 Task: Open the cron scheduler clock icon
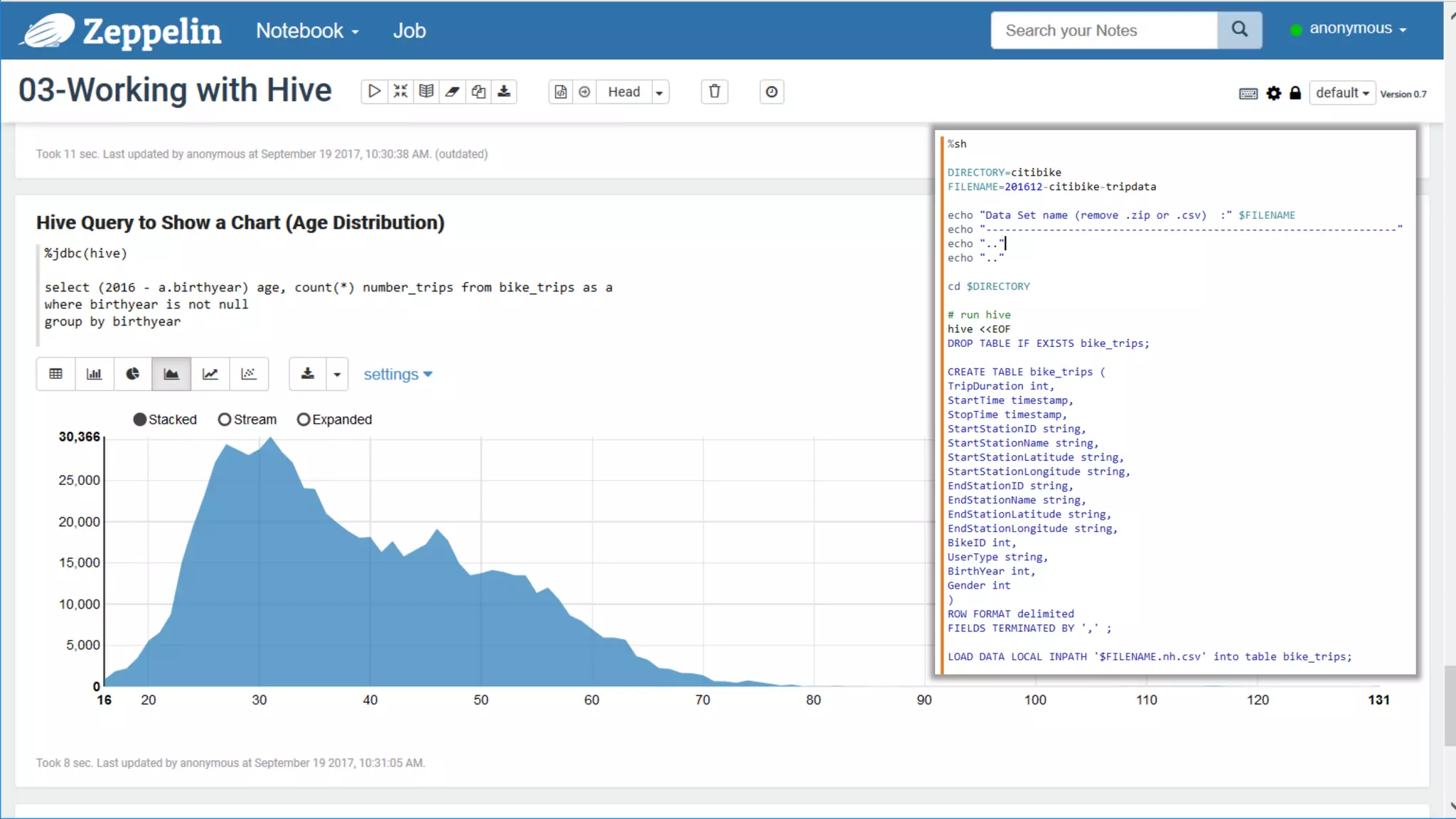tap(771, 92)
